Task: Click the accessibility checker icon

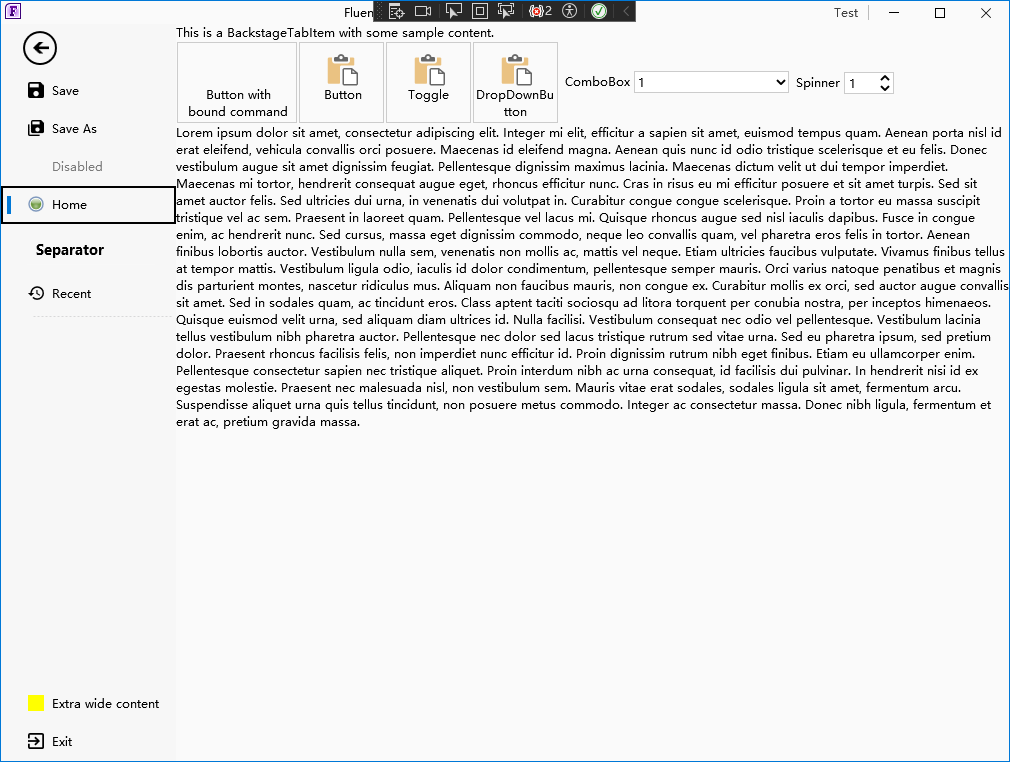Action: (569, 11)
